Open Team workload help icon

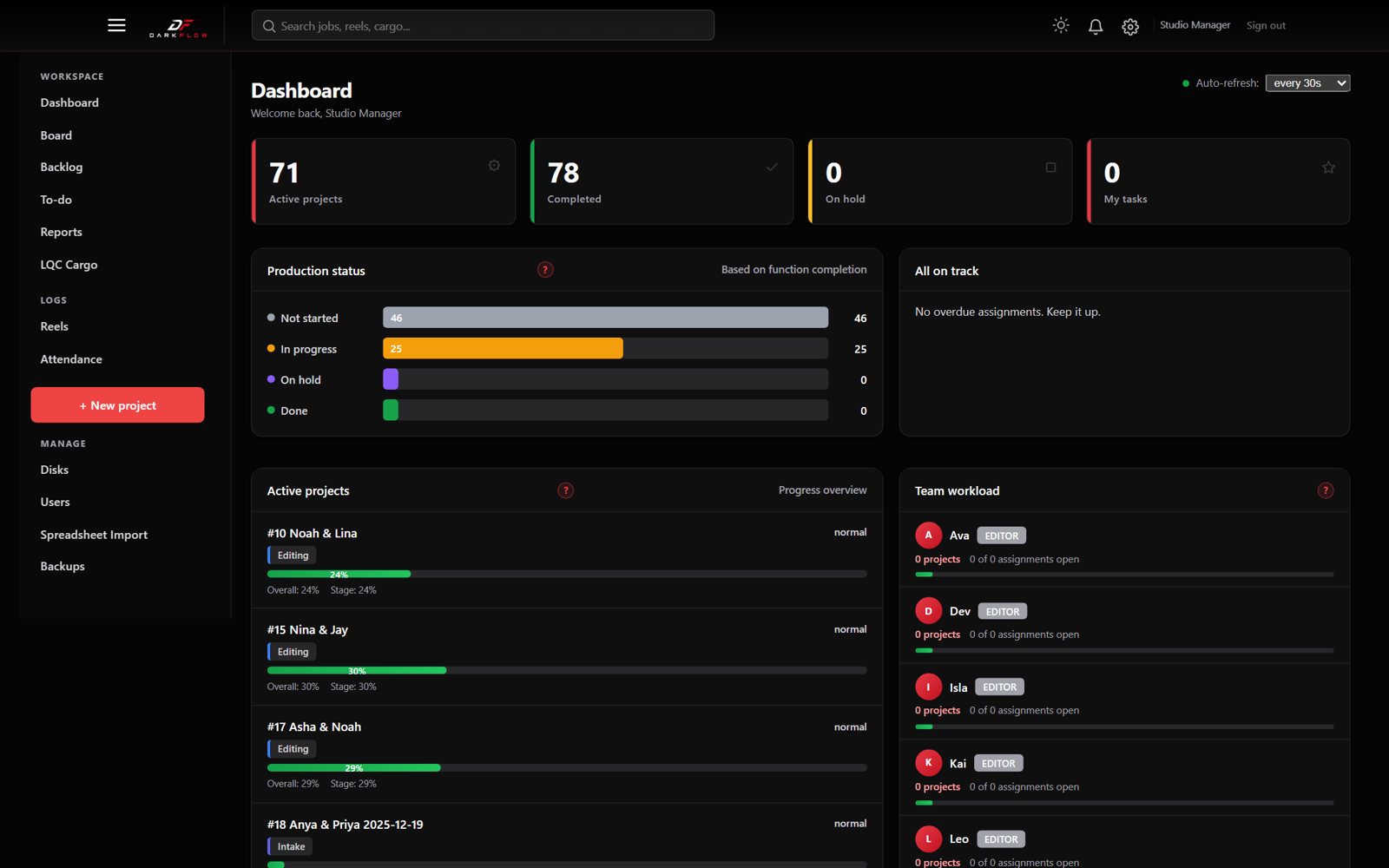[x=1326, y=490]
